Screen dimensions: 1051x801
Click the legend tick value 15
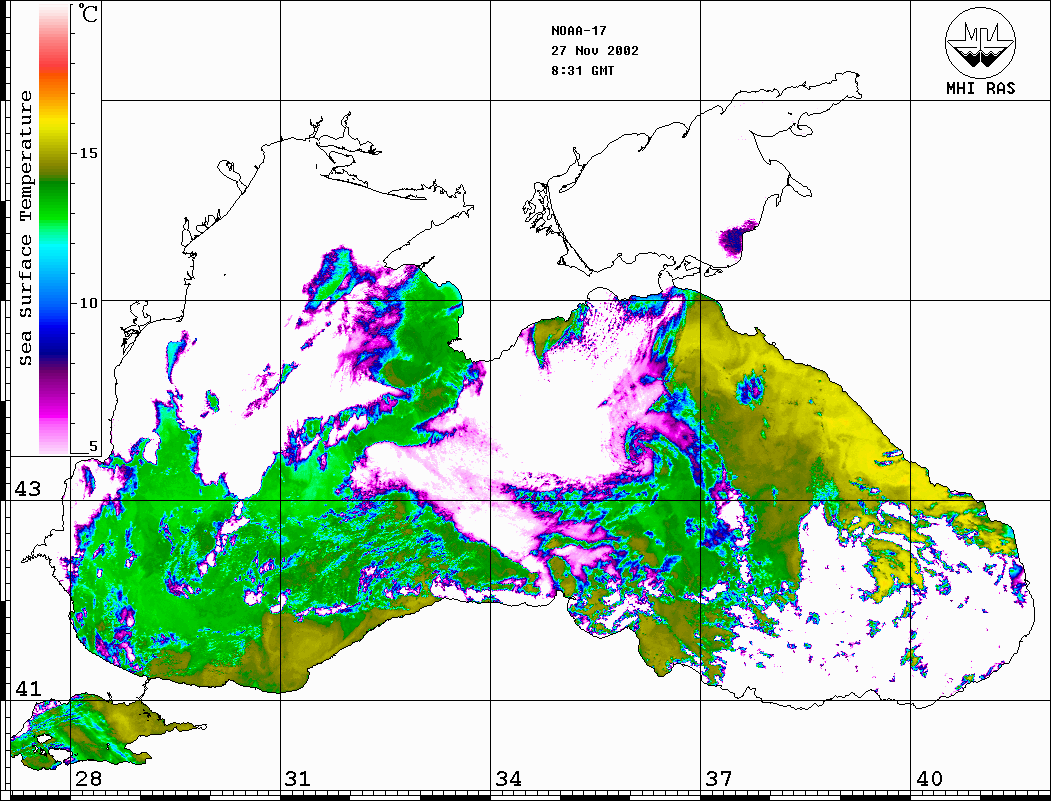pyautogui.click(x=88, y=153)
